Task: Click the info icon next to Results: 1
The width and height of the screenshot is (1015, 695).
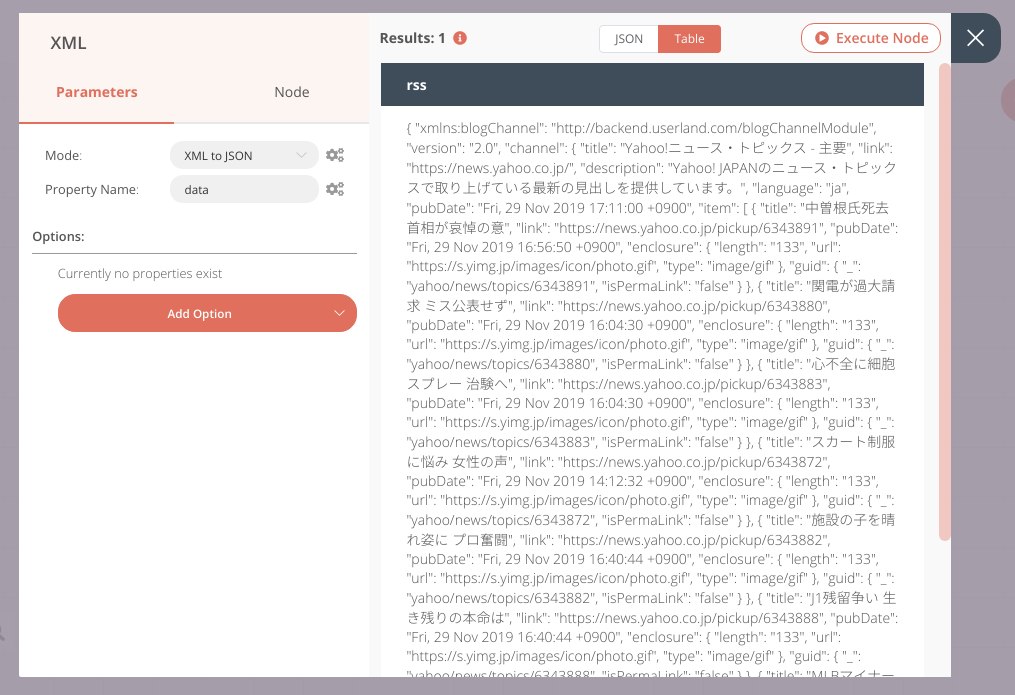Action: coord(459,38)
